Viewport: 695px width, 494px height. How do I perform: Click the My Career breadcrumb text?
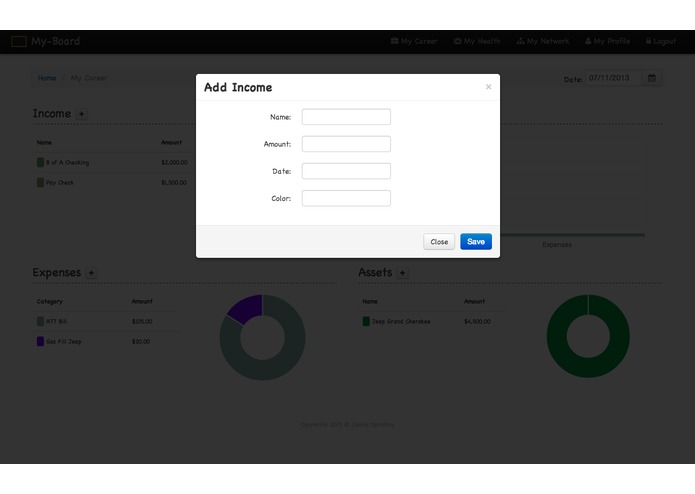[89, 78]
